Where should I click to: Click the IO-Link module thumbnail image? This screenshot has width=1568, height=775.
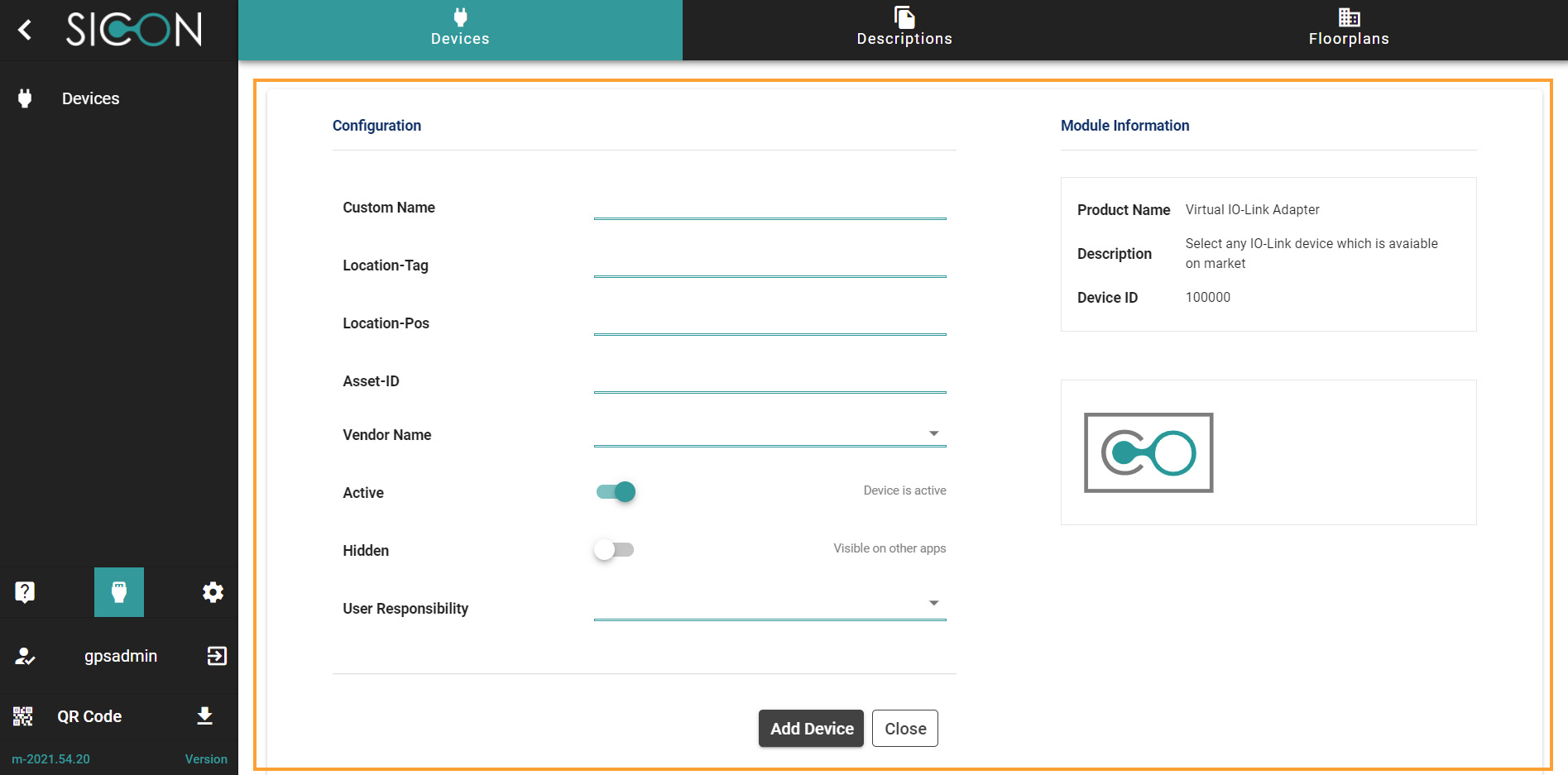point(1148,452)
